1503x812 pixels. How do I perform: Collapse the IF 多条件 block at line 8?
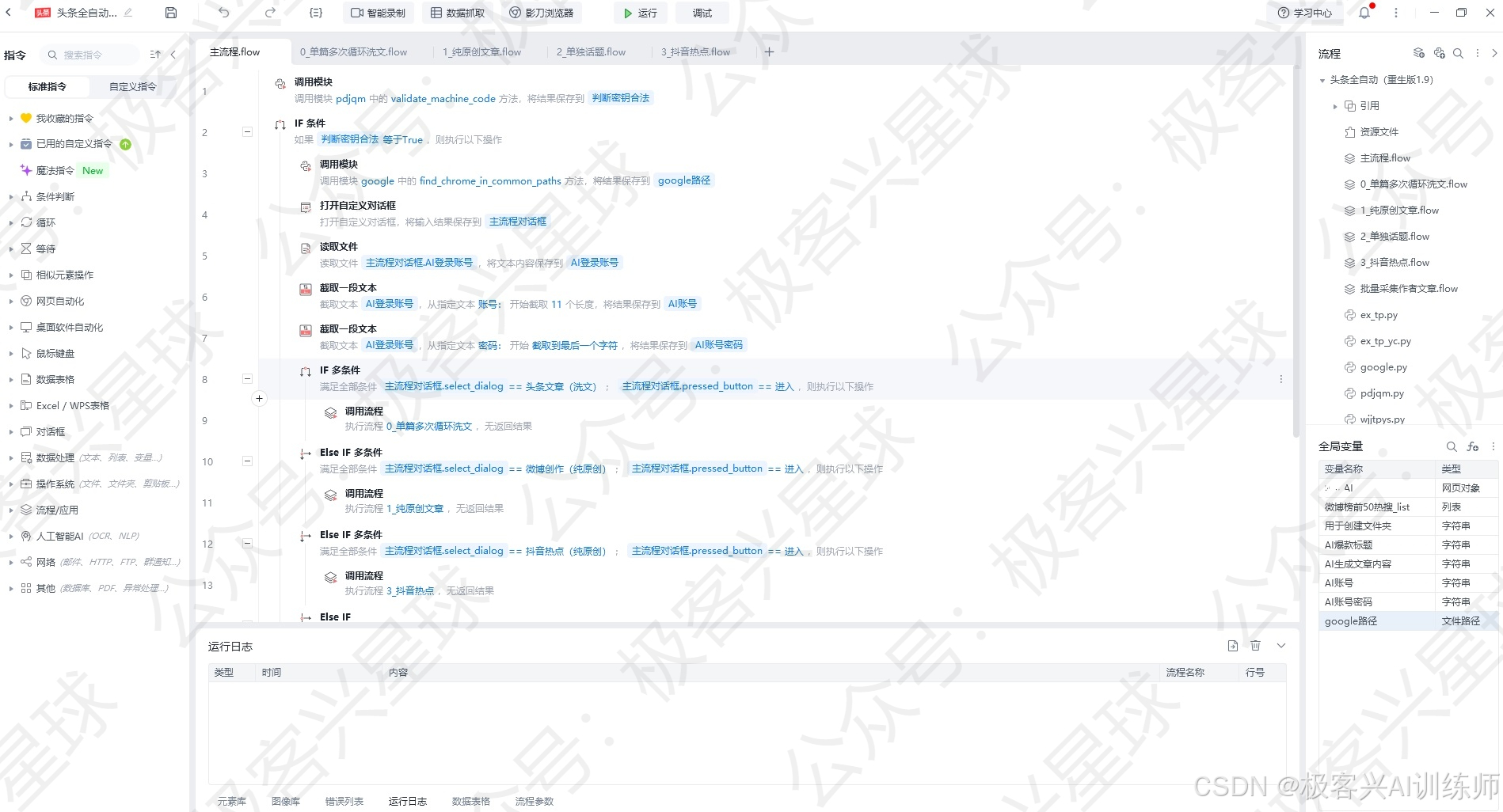[247, 379]
